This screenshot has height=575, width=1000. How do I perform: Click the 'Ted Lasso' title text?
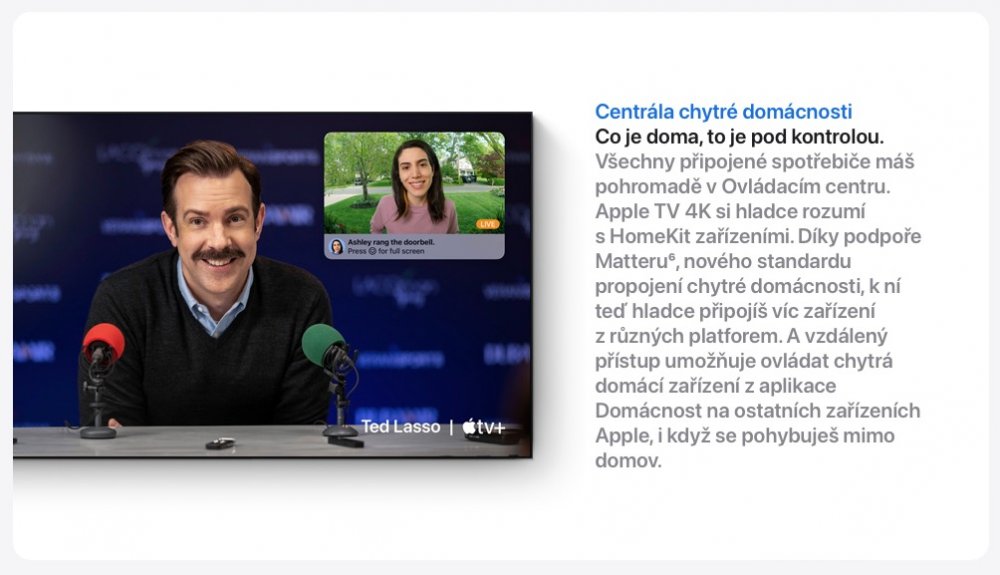tap(401, 426)
